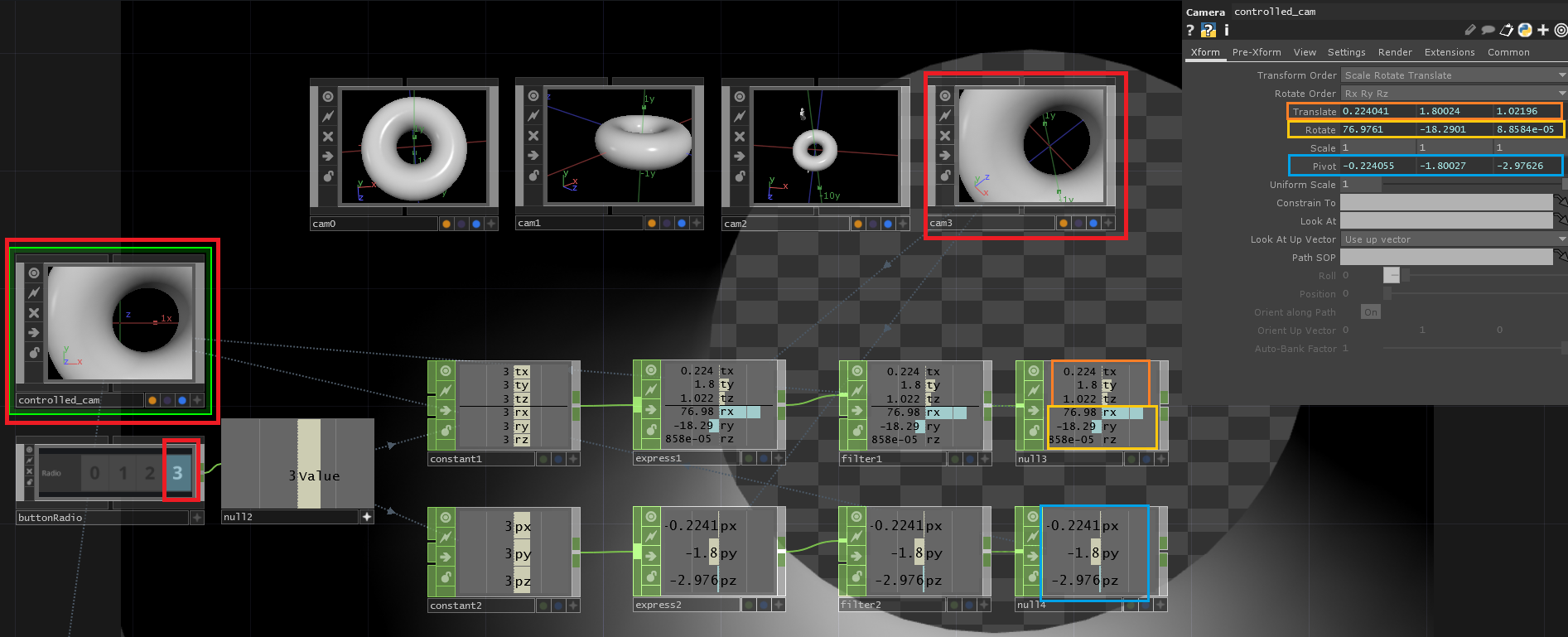Open the Transform Order dropdown
Image resolution: width=1568 pixels, height=637 pixels.
[1454, 75]
